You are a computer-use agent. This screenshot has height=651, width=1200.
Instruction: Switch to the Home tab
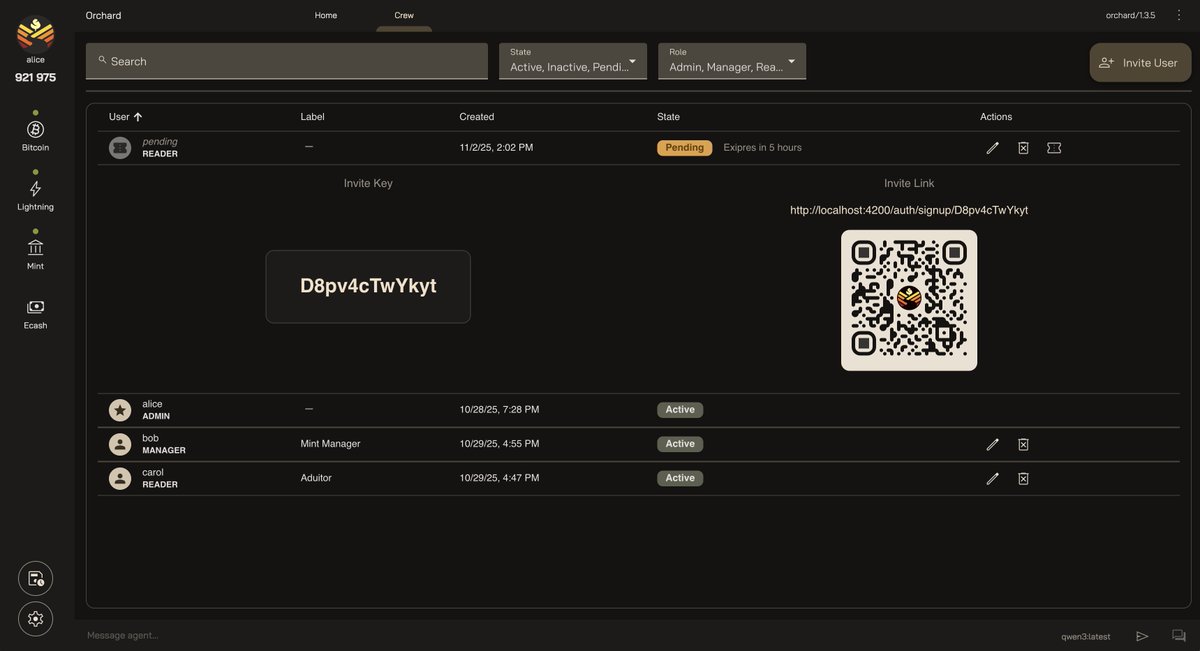tap(326, 15)
